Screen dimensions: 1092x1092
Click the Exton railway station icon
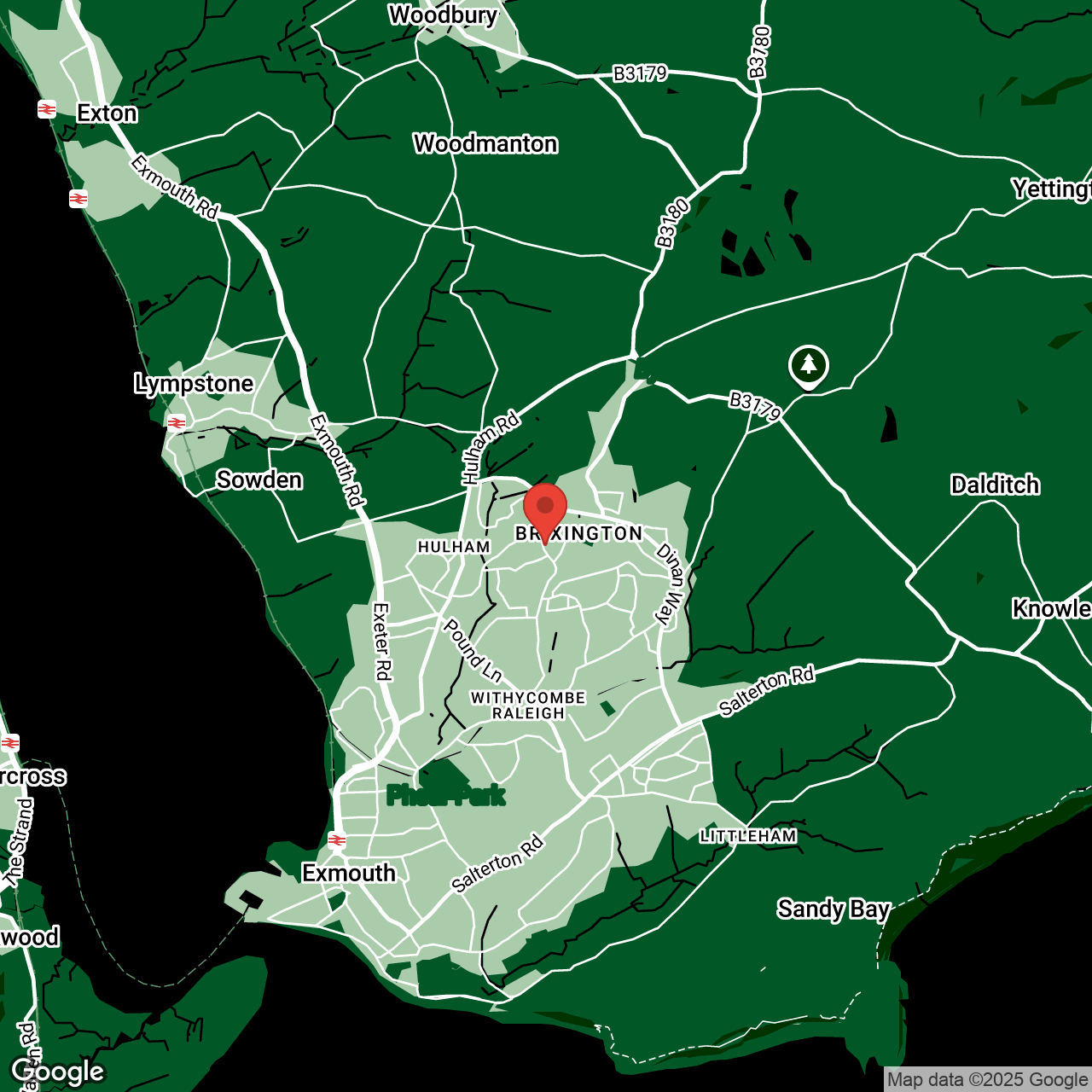47,109
